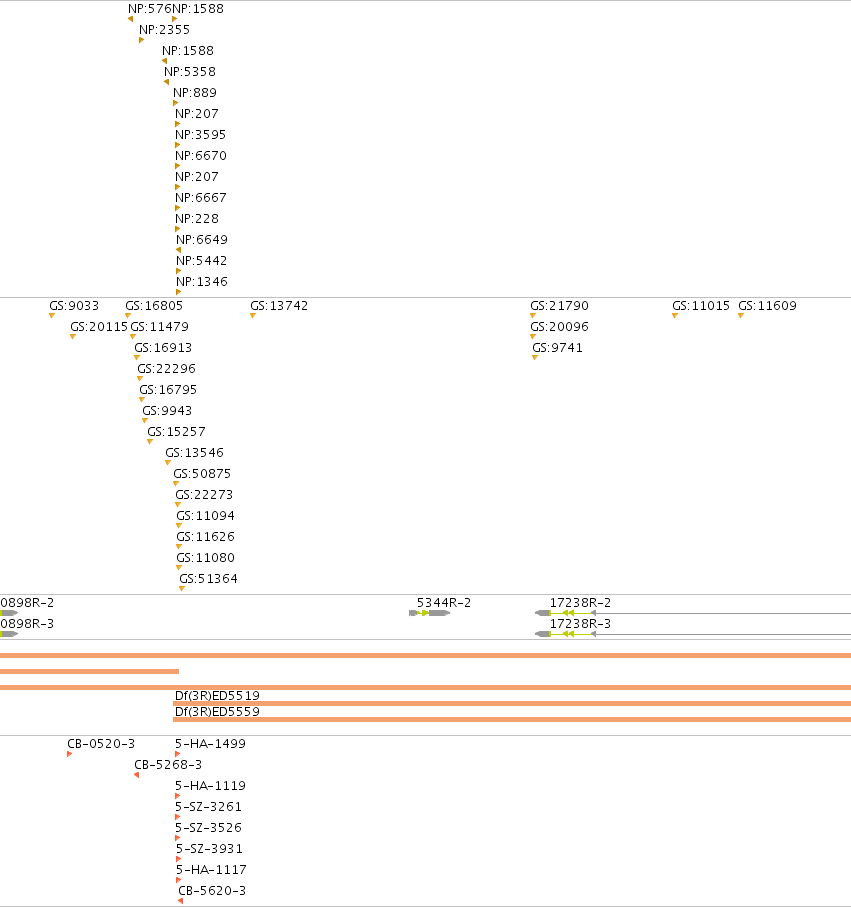This screenshot has width=851, height=907.
Task: Select the 5-HA-1499 insertion
Action: pyautogui.click(x=211, y=744)
